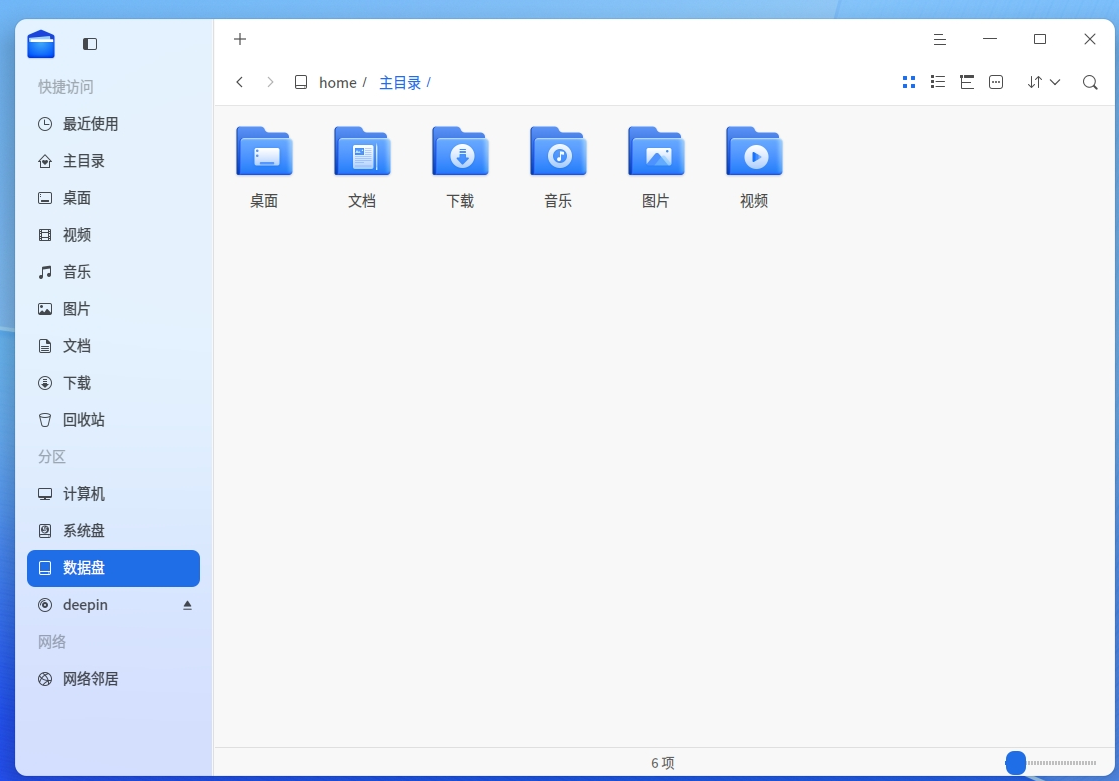The height and width of the screenshot is (781, 1119).
Task: Go back to previous folder
Action: pyautogui.click(x=240, y=82)
